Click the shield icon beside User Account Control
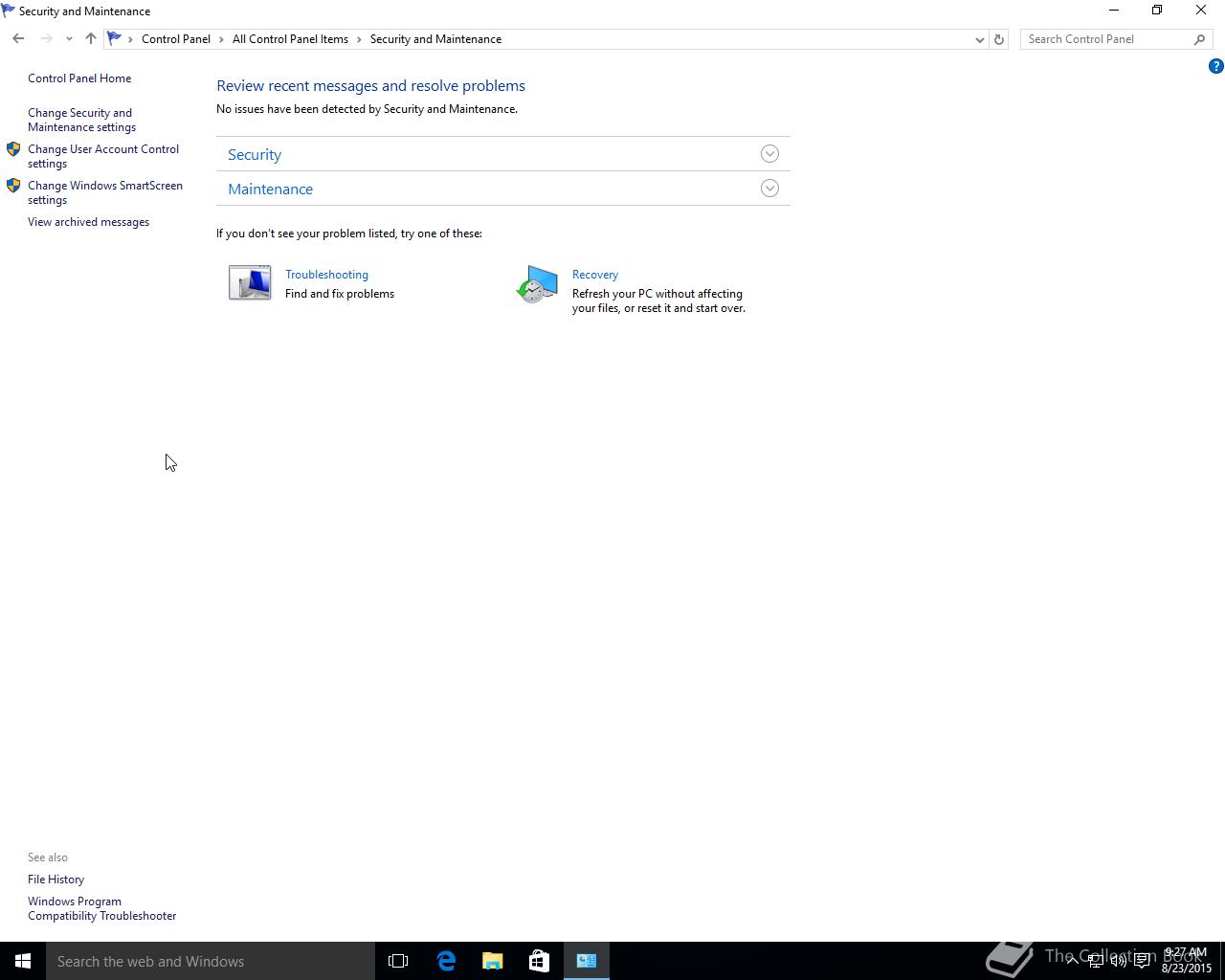 [13, 149]
